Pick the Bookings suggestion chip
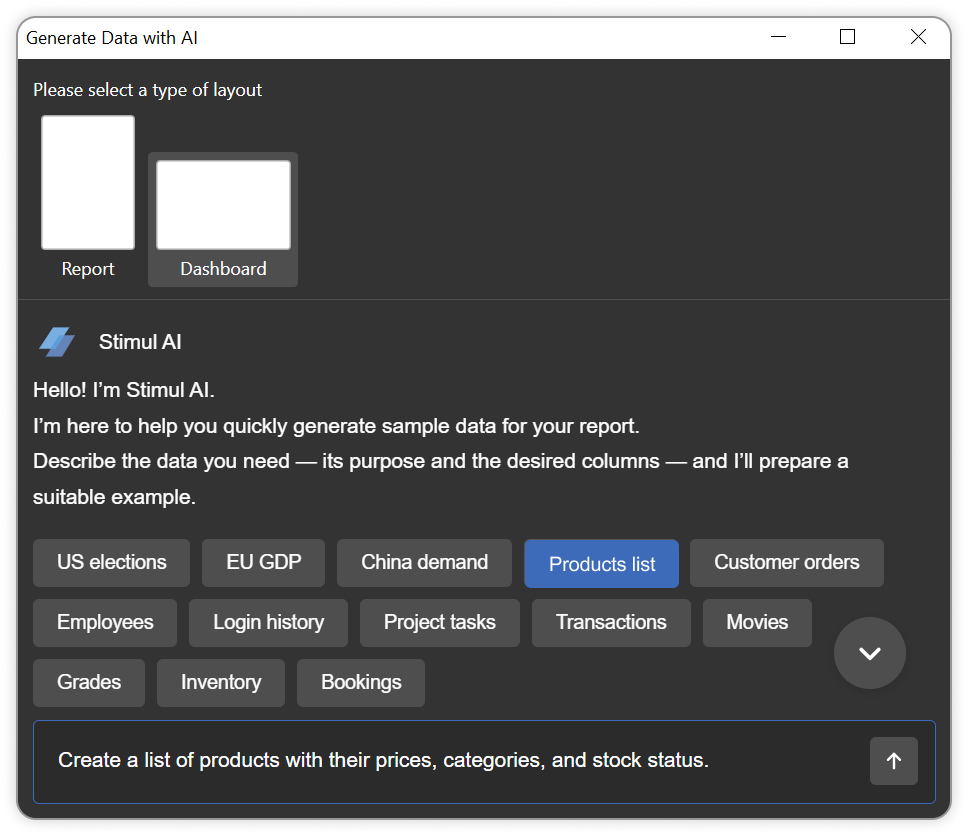Image resolution: width=968 pixels, height=836 pixels. point(360,682)
